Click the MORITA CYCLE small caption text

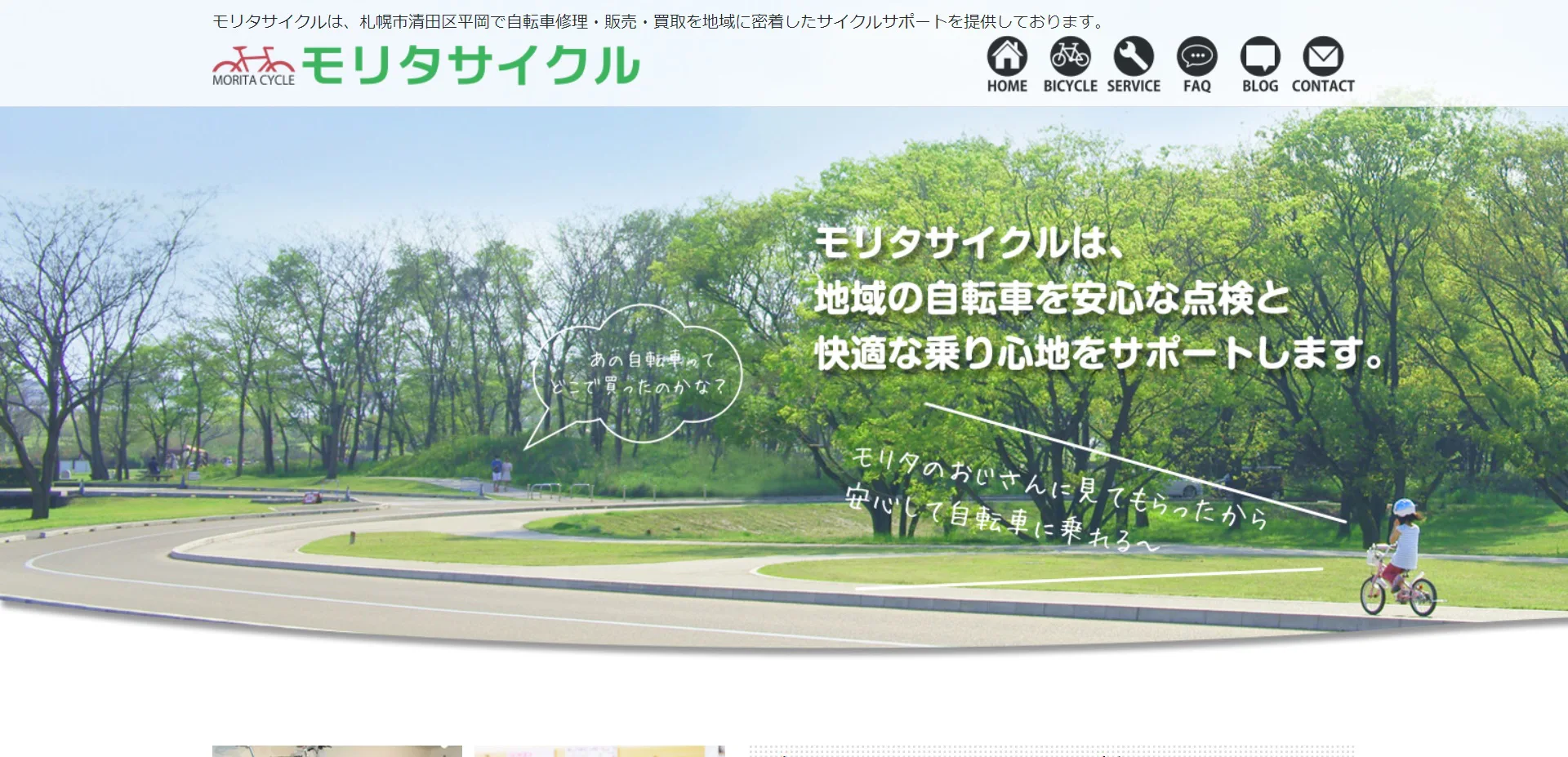[x=253, y=80]
